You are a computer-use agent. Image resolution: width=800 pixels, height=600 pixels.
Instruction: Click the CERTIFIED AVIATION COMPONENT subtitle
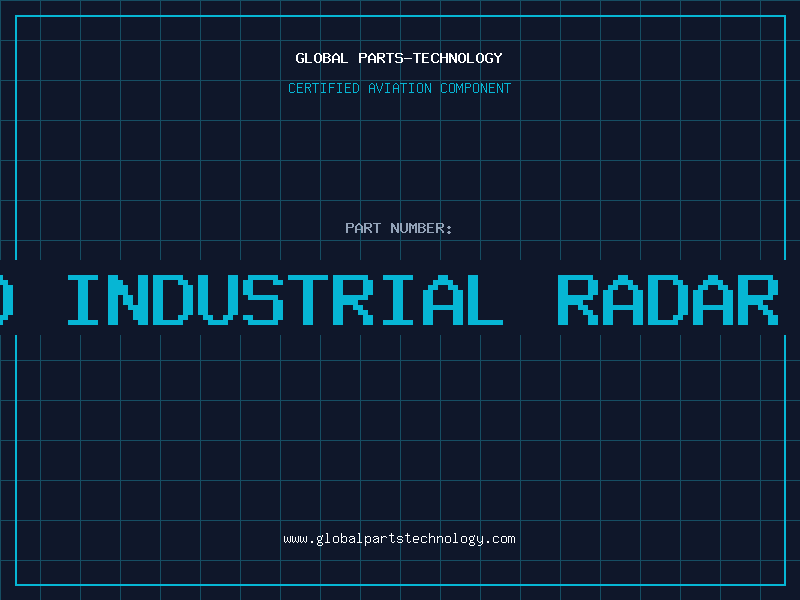[399, 88]
